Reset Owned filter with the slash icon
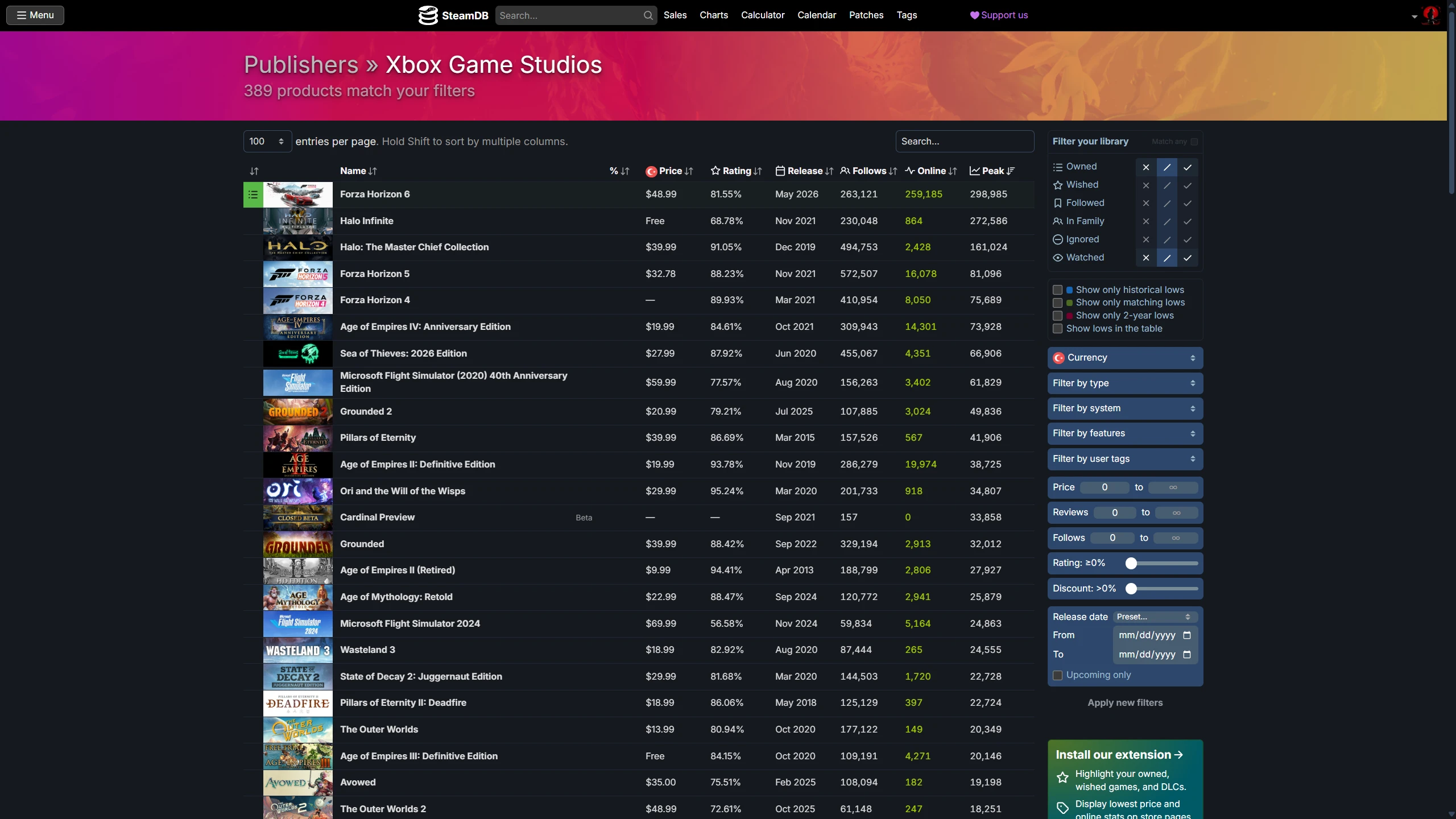 1167,167
